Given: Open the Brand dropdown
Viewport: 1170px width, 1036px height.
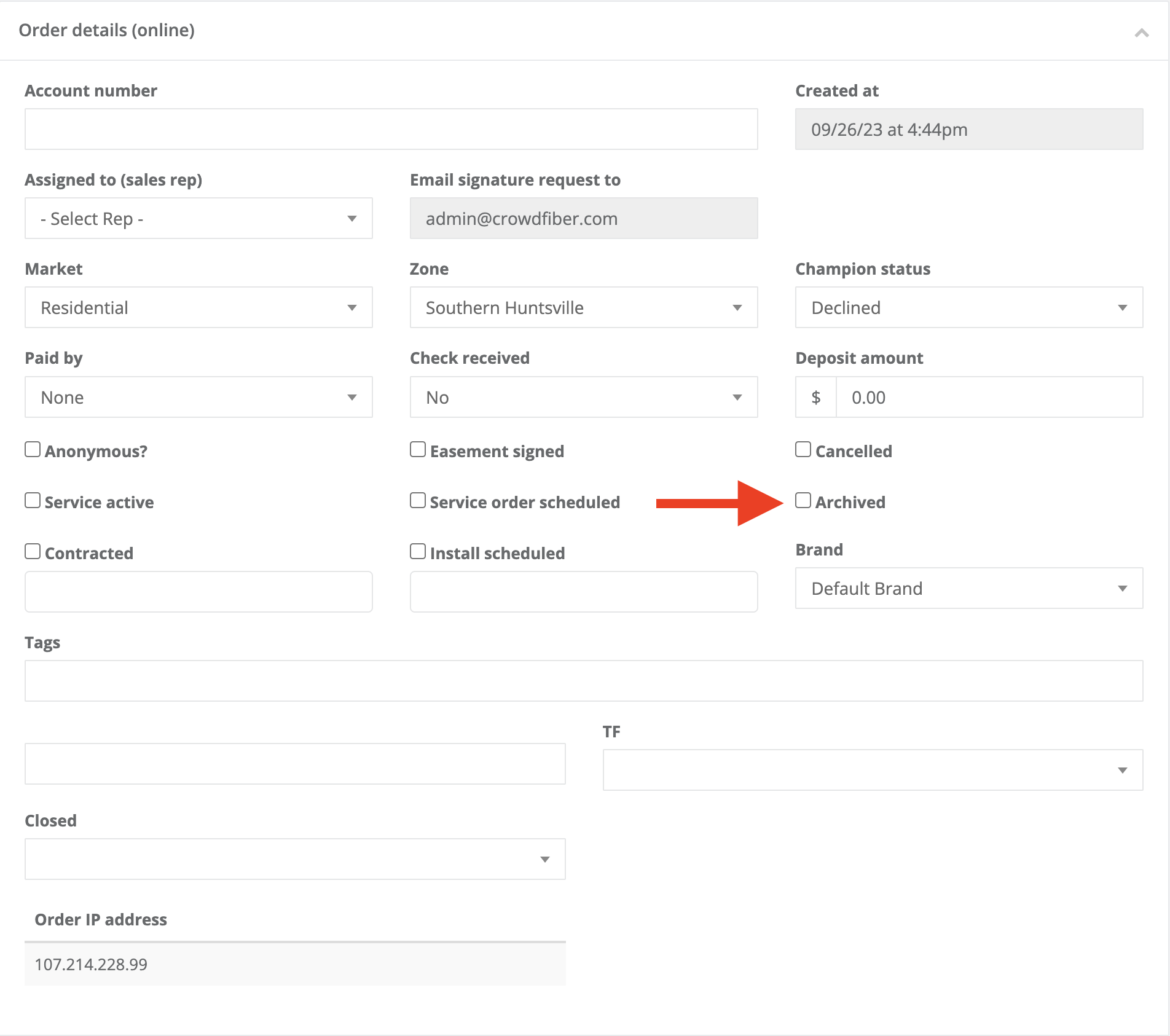Looking at the screenshot, I should tap(968, 589).
